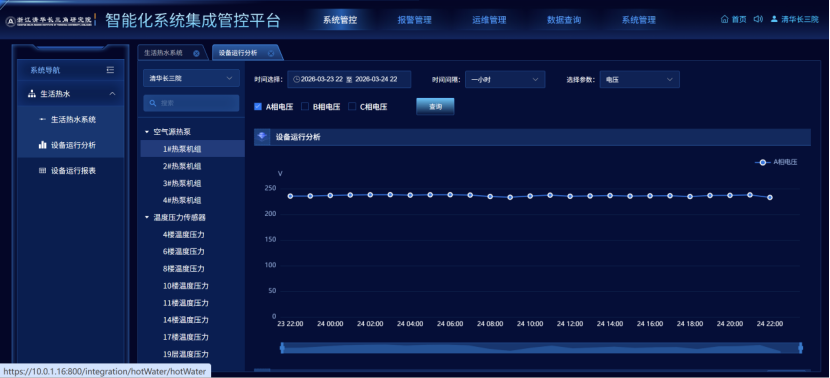Click the speaker sound icon in header
The height and width of the screenshot is (378, 830).
tap(758, 19)
